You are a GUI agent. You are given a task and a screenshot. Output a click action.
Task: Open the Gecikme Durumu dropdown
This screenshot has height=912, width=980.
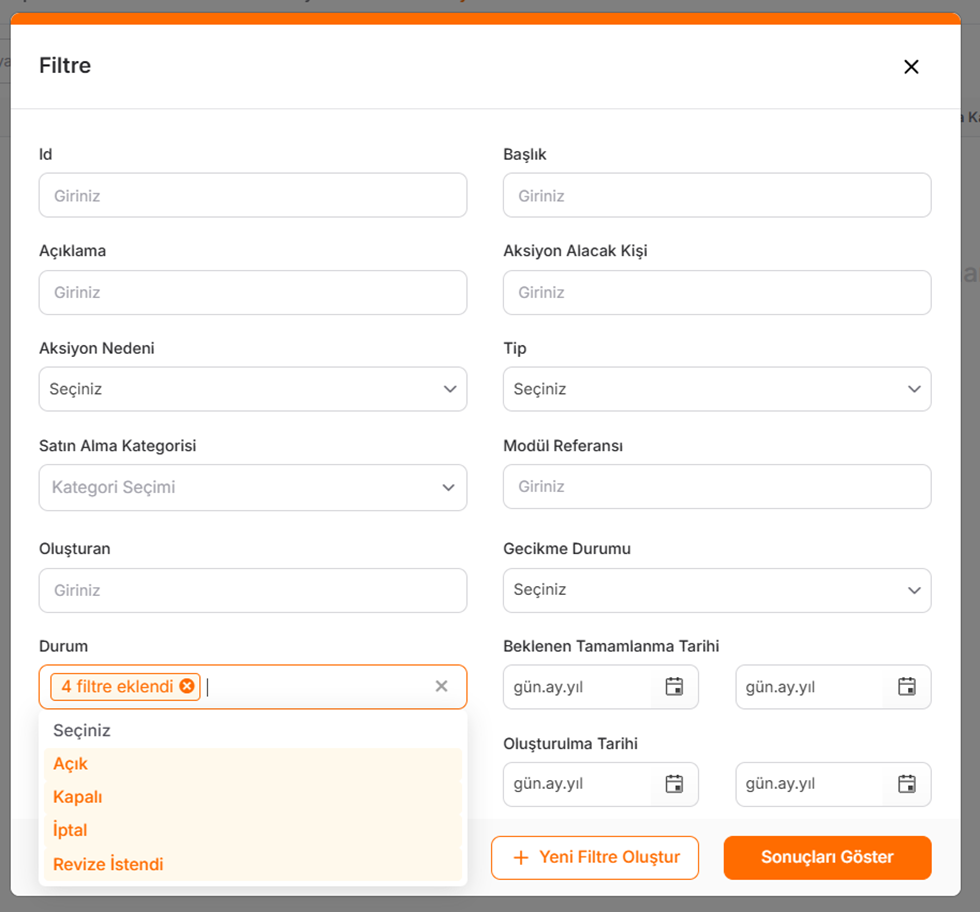pyautogui.click(x=717, y=590)
